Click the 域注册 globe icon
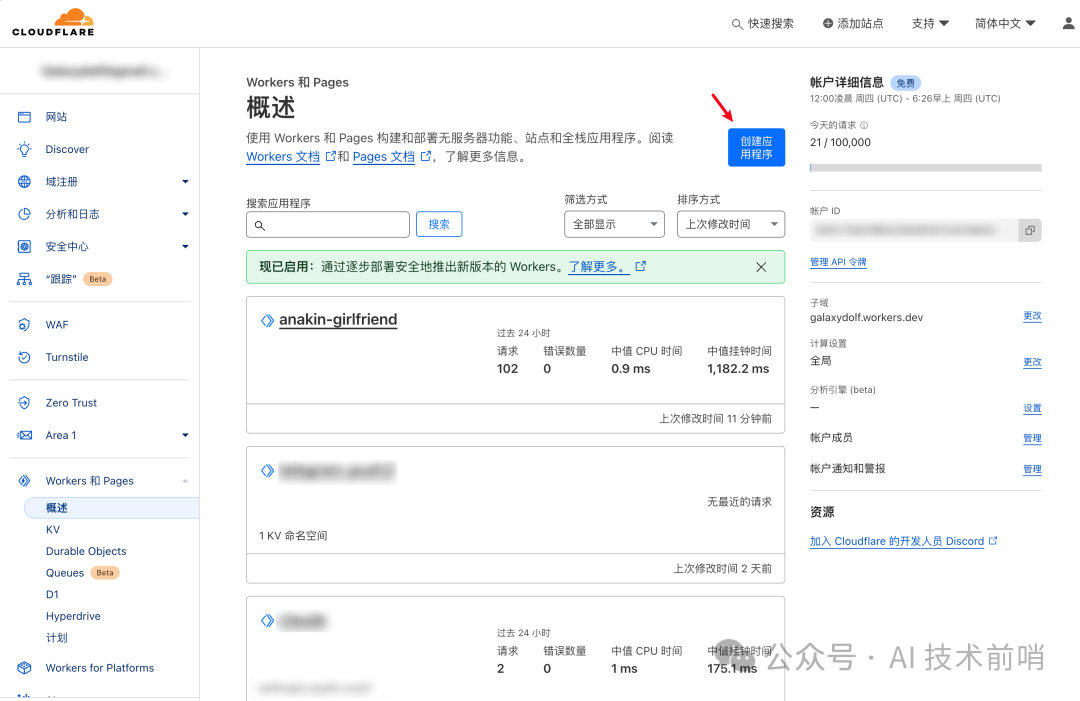 [x=24, y=182]
